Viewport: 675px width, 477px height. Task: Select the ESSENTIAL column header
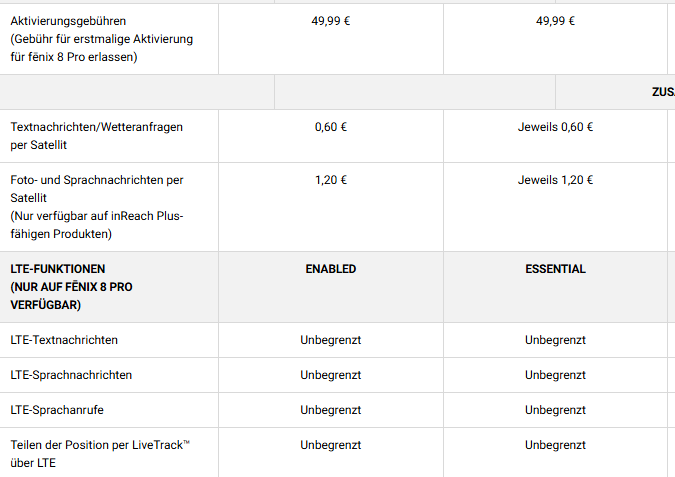[x=555, y=269]
